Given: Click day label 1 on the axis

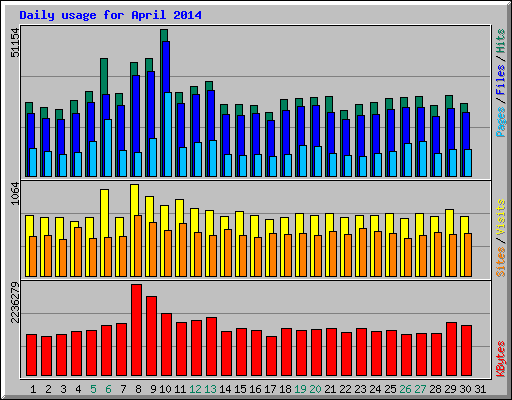Looking at the screenshot, I should [33, 389].
